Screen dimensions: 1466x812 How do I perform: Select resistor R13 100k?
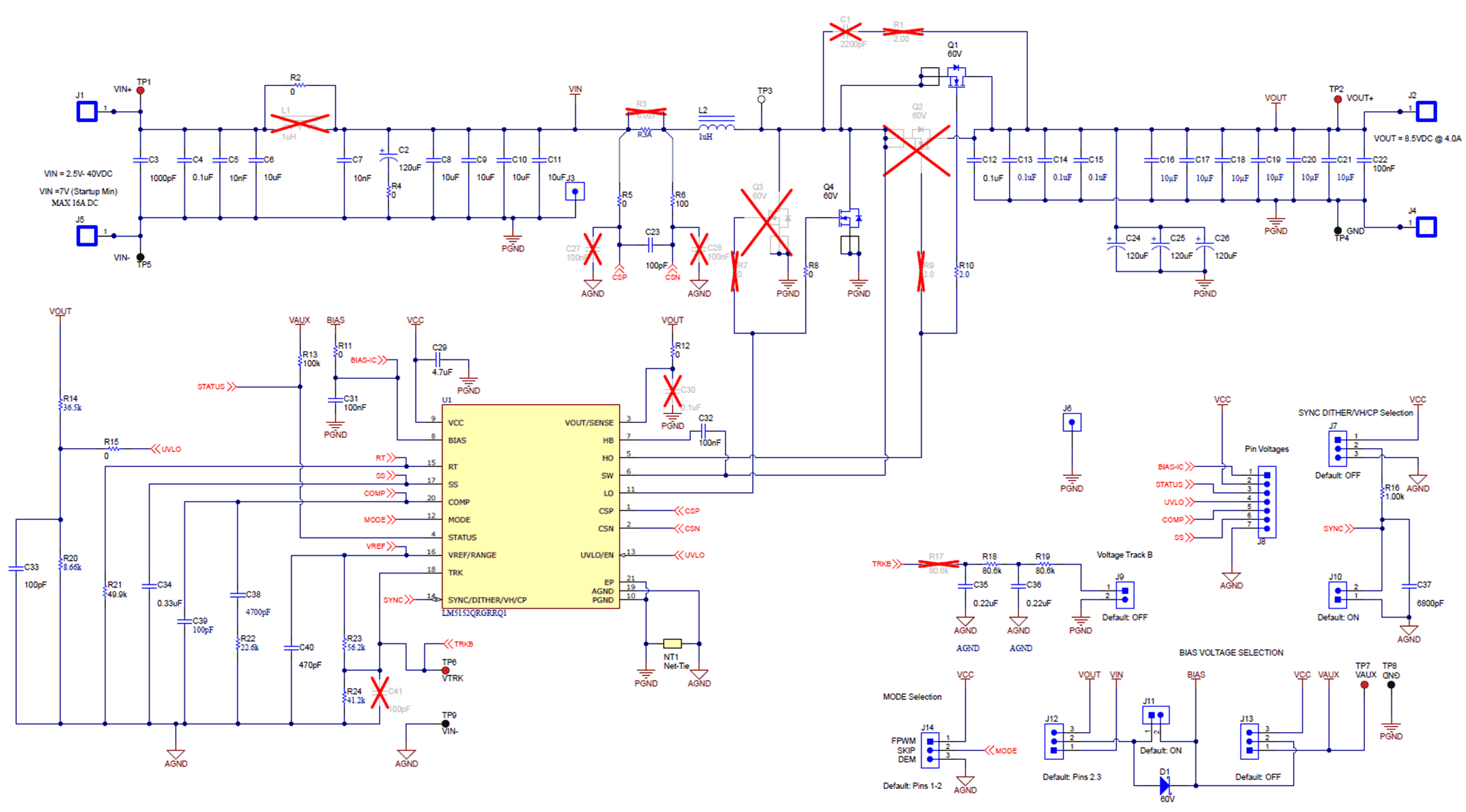point(300,359)
